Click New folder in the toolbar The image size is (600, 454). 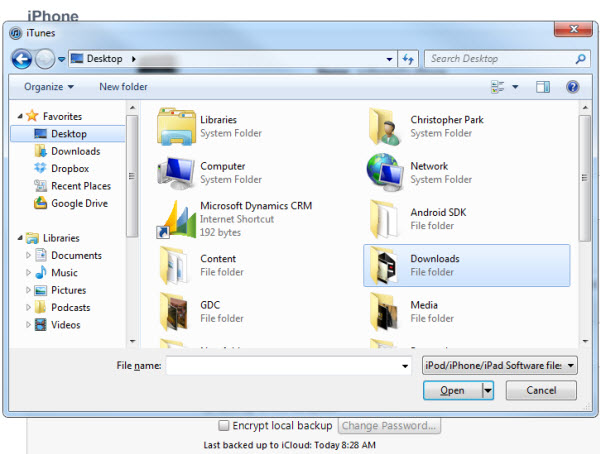click(x=123, y=87)
